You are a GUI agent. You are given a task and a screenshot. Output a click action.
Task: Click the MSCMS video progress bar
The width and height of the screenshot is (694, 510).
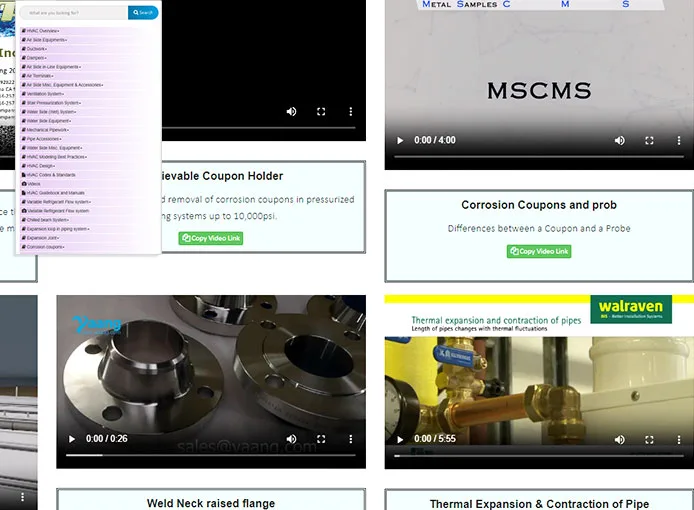(x=538, y=157)
